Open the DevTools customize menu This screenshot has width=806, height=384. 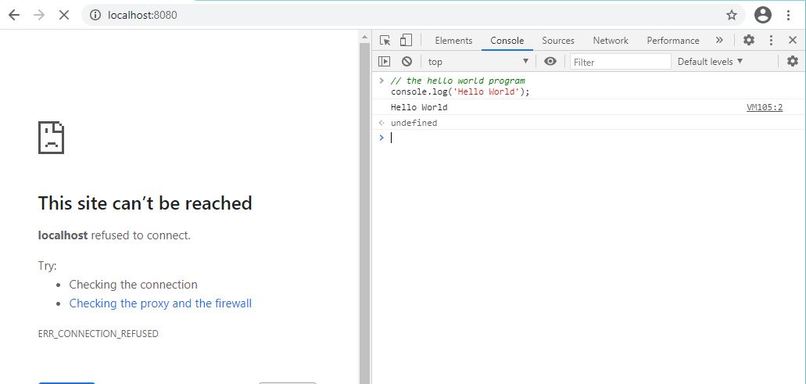point(771,40)
